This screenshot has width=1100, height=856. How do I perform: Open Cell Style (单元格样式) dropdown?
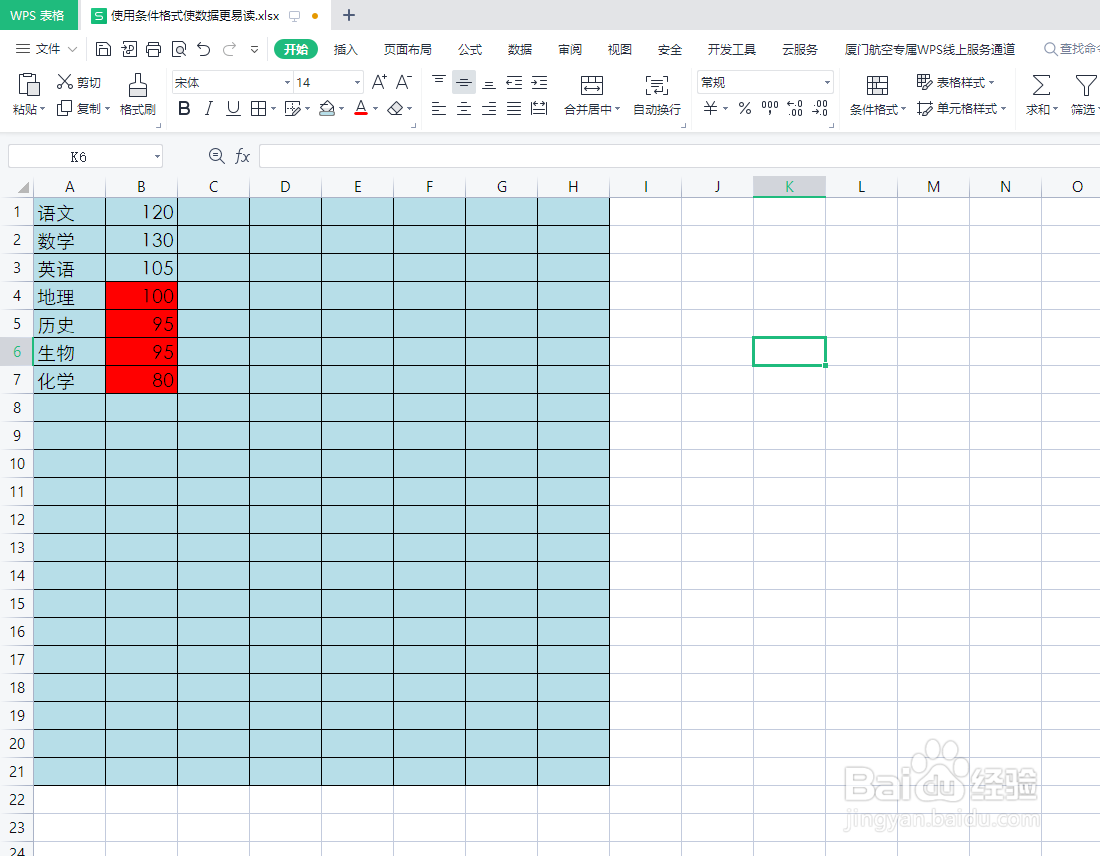962,109
